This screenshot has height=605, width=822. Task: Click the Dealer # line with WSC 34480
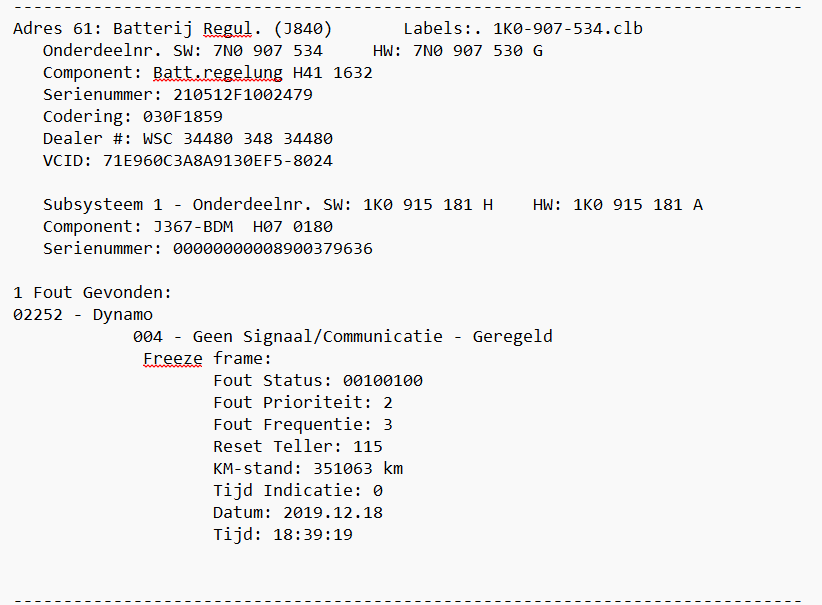click(188, 138)
